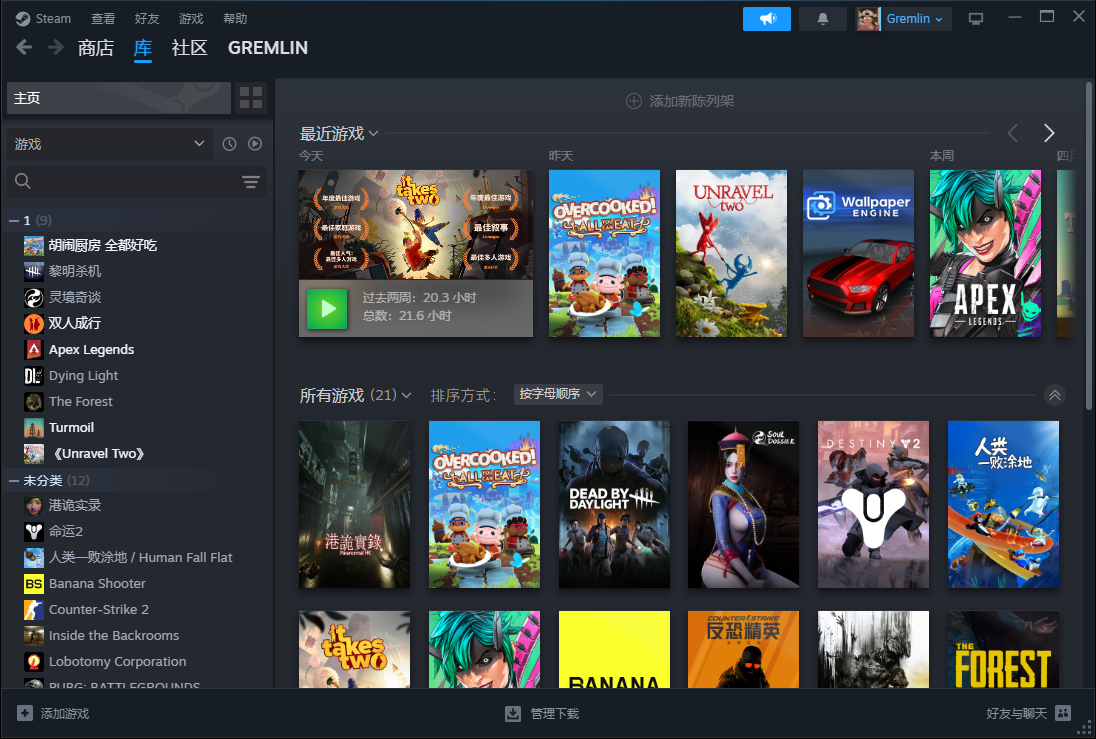The width and height of the screenshot is (1096, 739).
Task: Switch to the 商店 store tab
Action: click(x=95, y=48)
